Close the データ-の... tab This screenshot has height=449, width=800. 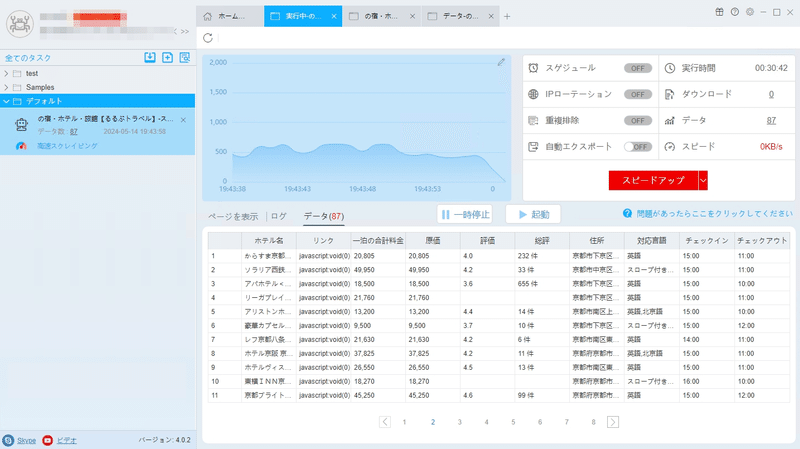pos(491,16)
